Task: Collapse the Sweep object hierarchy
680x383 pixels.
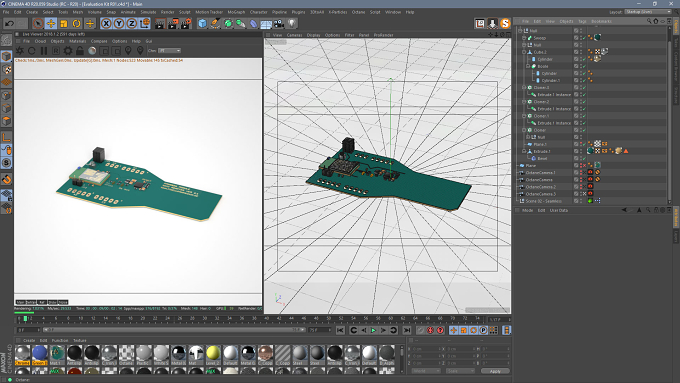Action: click(524, 38)
